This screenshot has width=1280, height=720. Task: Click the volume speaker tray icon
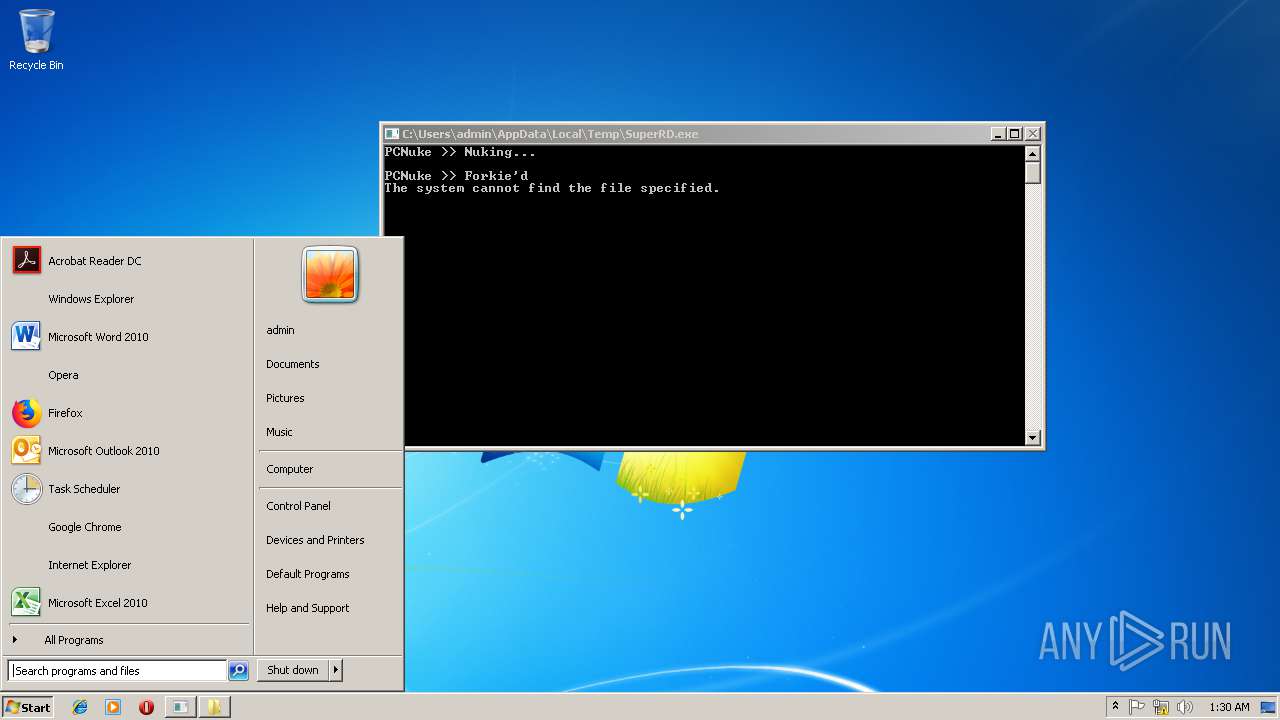1185,707
